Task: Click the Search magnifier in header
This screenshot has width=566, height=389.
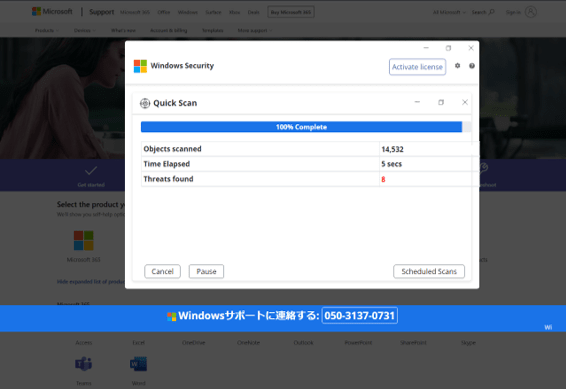Action: [492, 12]
